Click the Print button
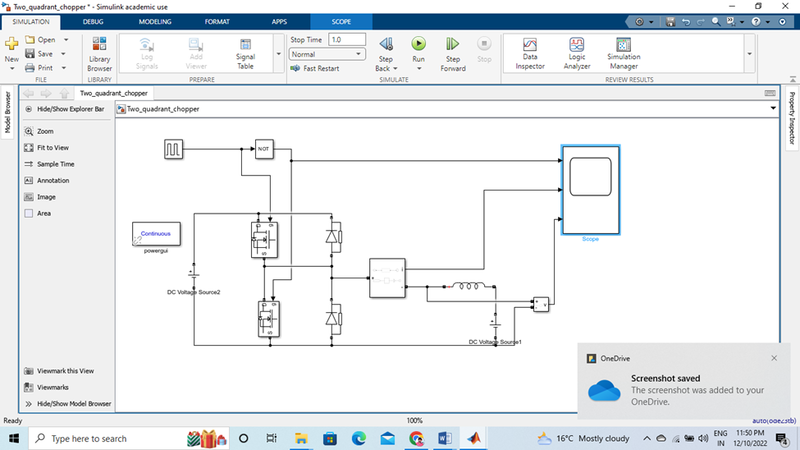800x450 pixels. [39, 68]
